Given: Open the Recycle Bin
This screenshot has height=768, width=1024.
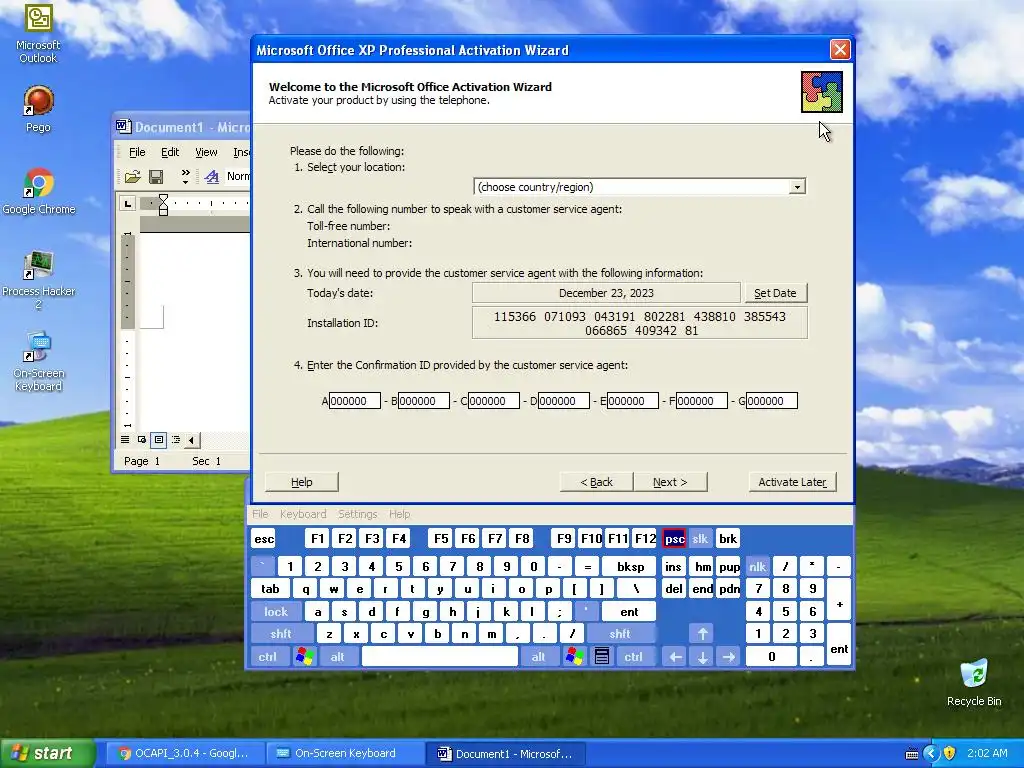Looking at the screenshot, I should click(x=974, y=683).
